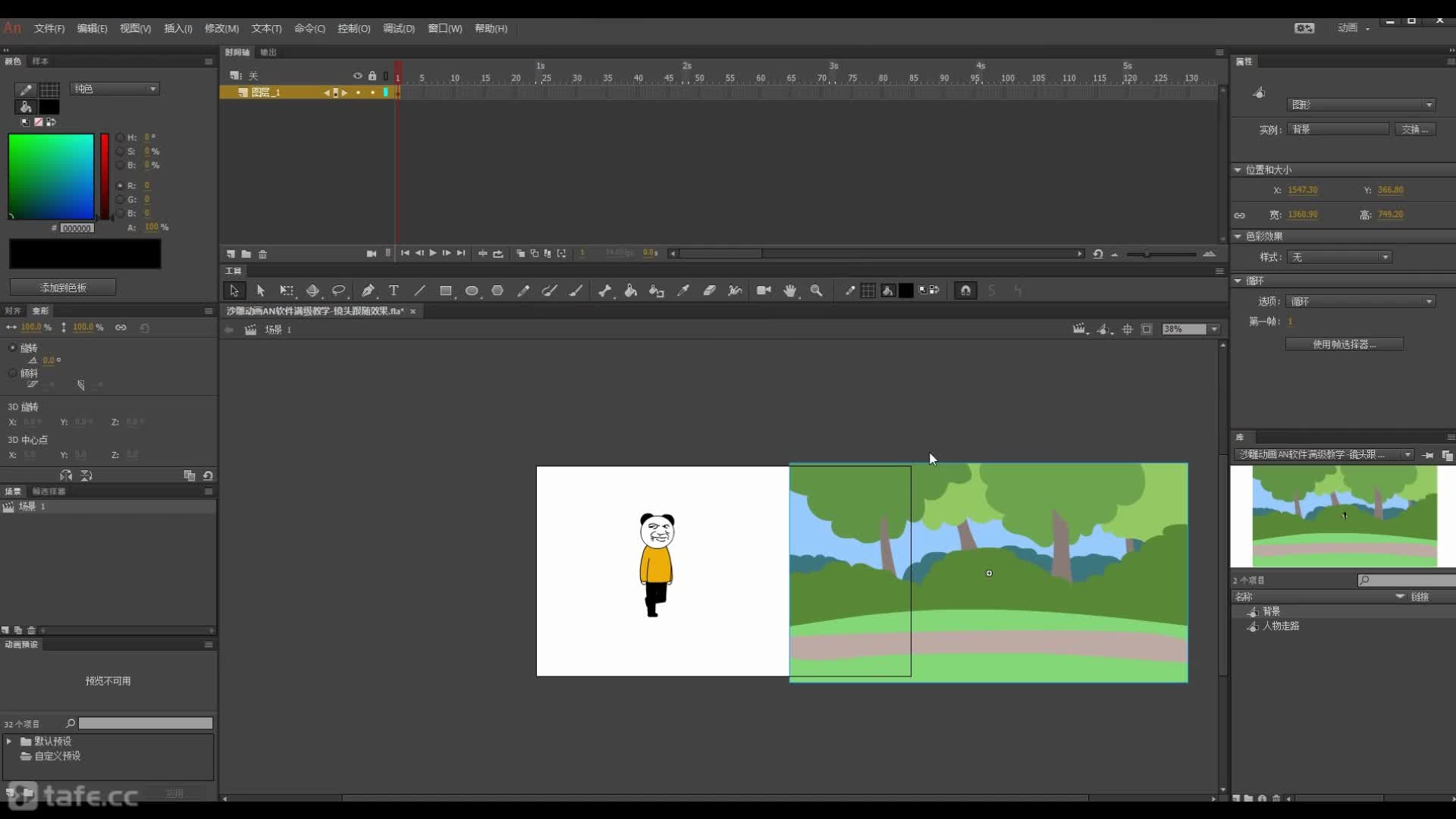Select the 旋转 rotate radio button
The image size is (1456, 819).
[12, 348]
